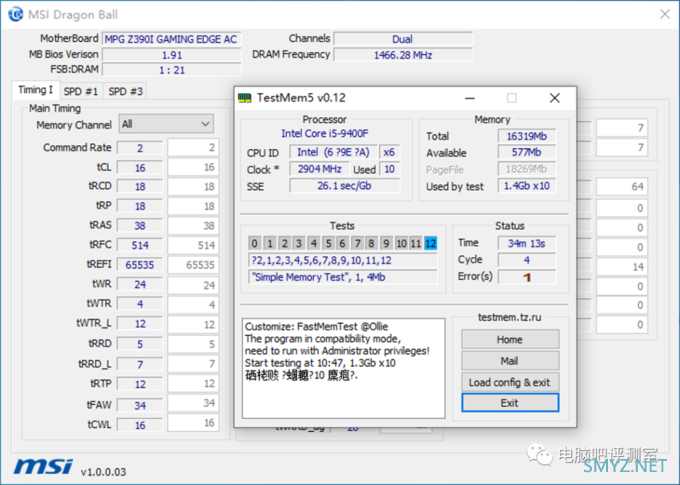Click the tWTR blue value 4 field
The image size is (680, 485).
[x=140, y=304]
